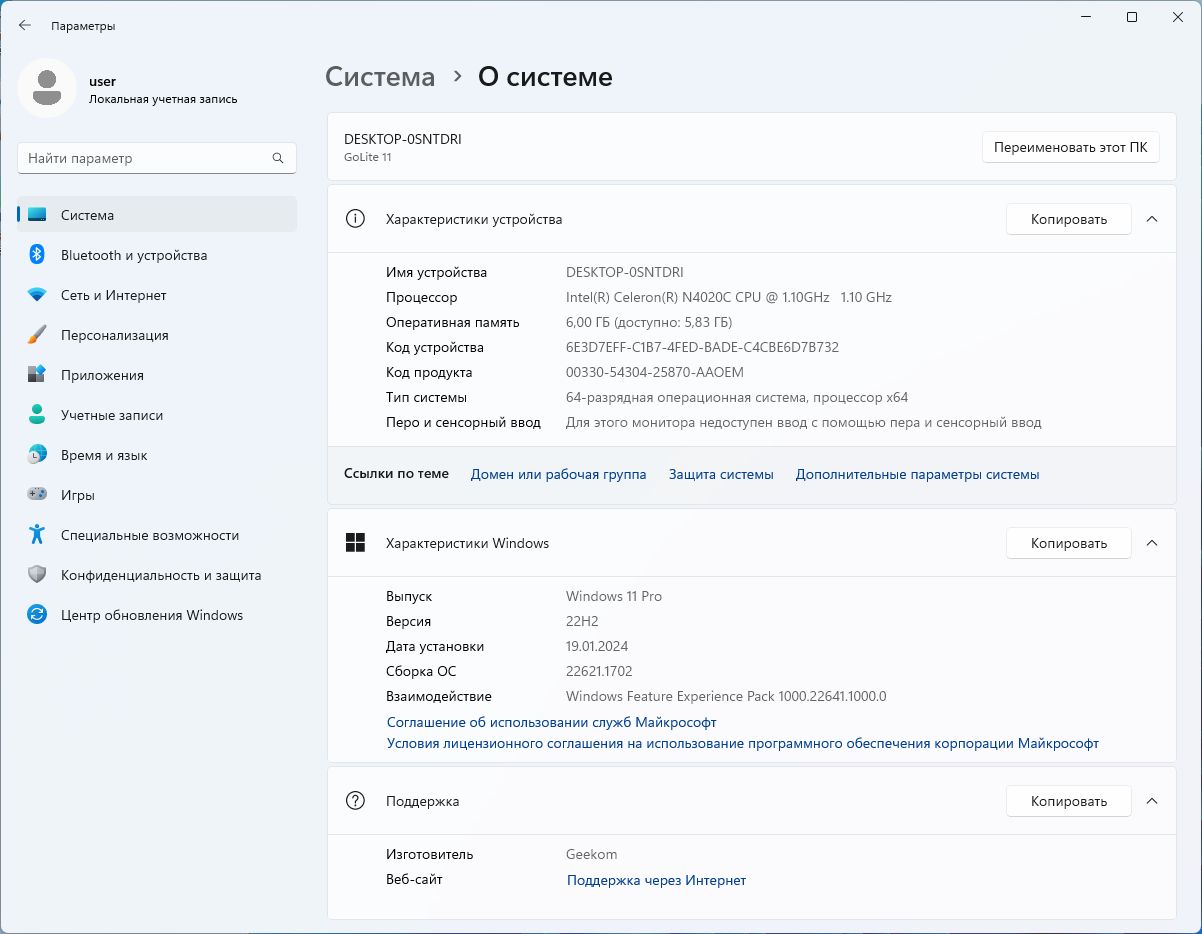Click Windows Feature Experience Pack value
The image size is (1202, 934).
tap(726, 696)
